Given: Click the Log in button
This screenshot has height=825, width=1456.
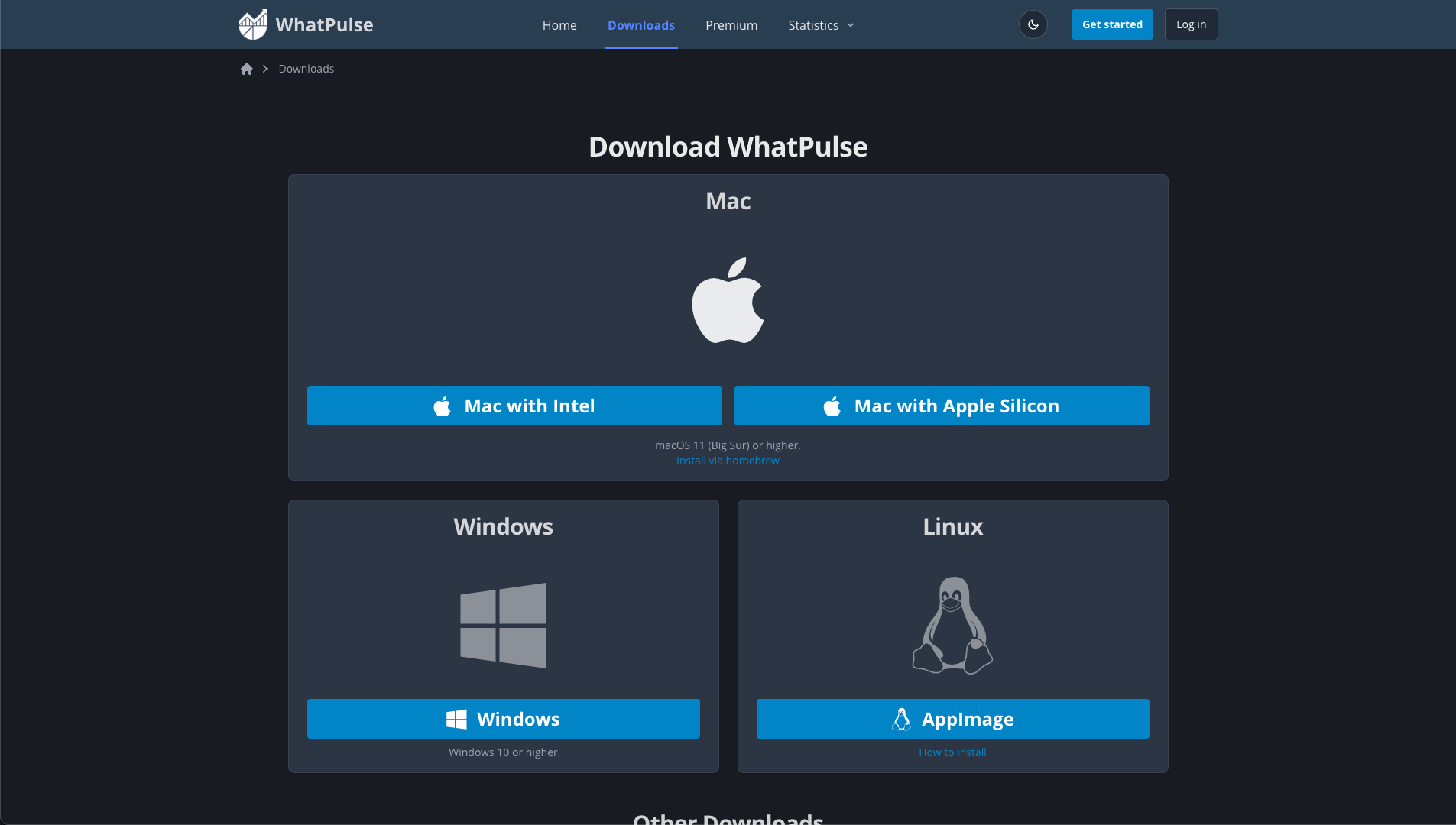Looking at the screenshot, I should (1190, 24).
